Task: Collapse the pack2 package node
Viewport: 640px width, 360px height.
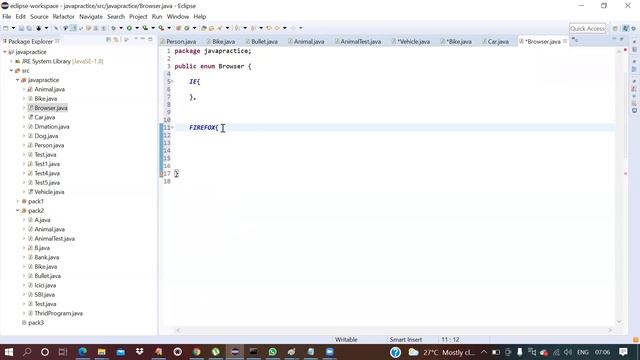Action: 18,211
